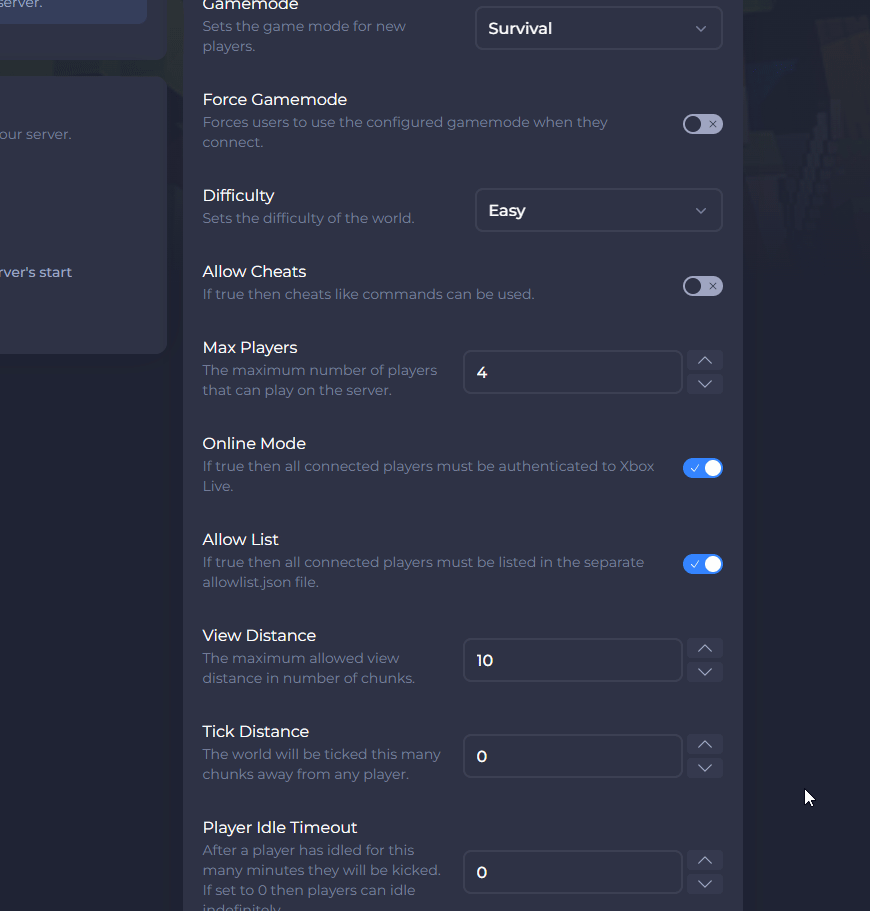Viewport: 870px width, 911px height.
Task: Select the Tick Distance input box
Action: 572,756
